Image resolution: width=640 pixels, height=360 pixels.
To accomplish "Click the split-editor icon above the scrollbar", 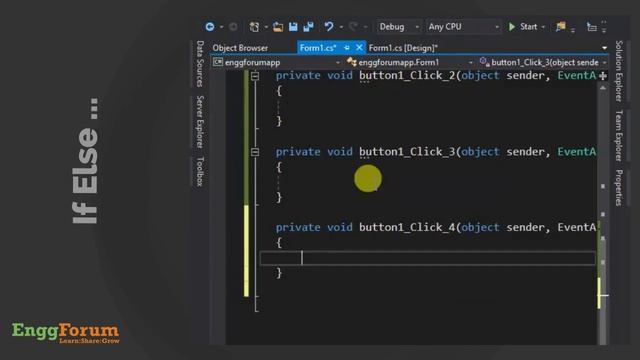I will tap(603, 76).
